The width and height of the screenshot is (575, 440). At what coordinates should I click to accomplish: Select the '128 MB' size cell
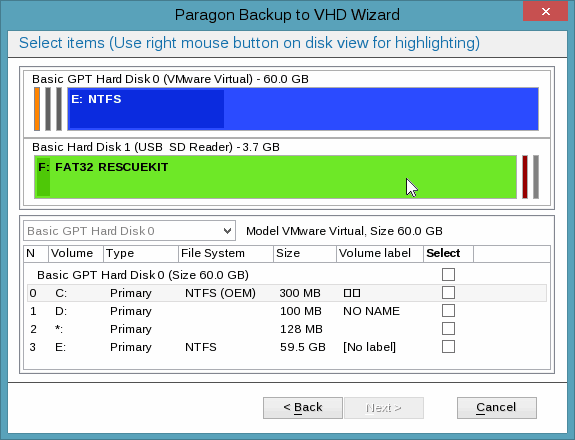(301, 329)
